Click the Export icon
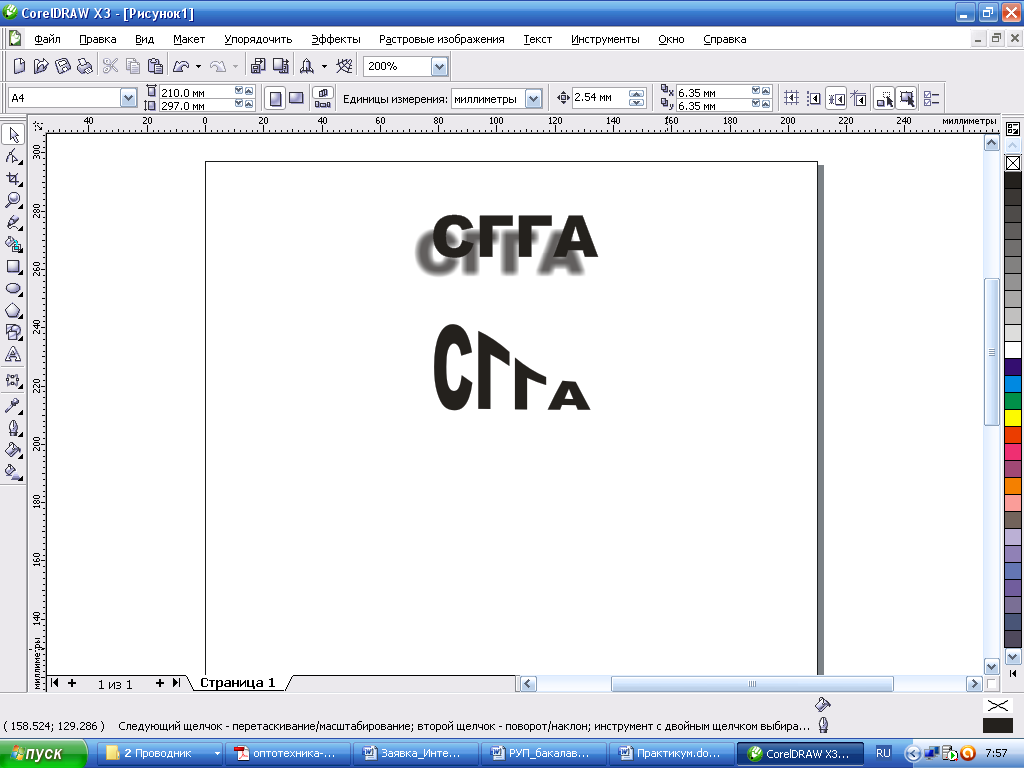The width and height of the screenshot is (1024, 768). tap(281, 66)
